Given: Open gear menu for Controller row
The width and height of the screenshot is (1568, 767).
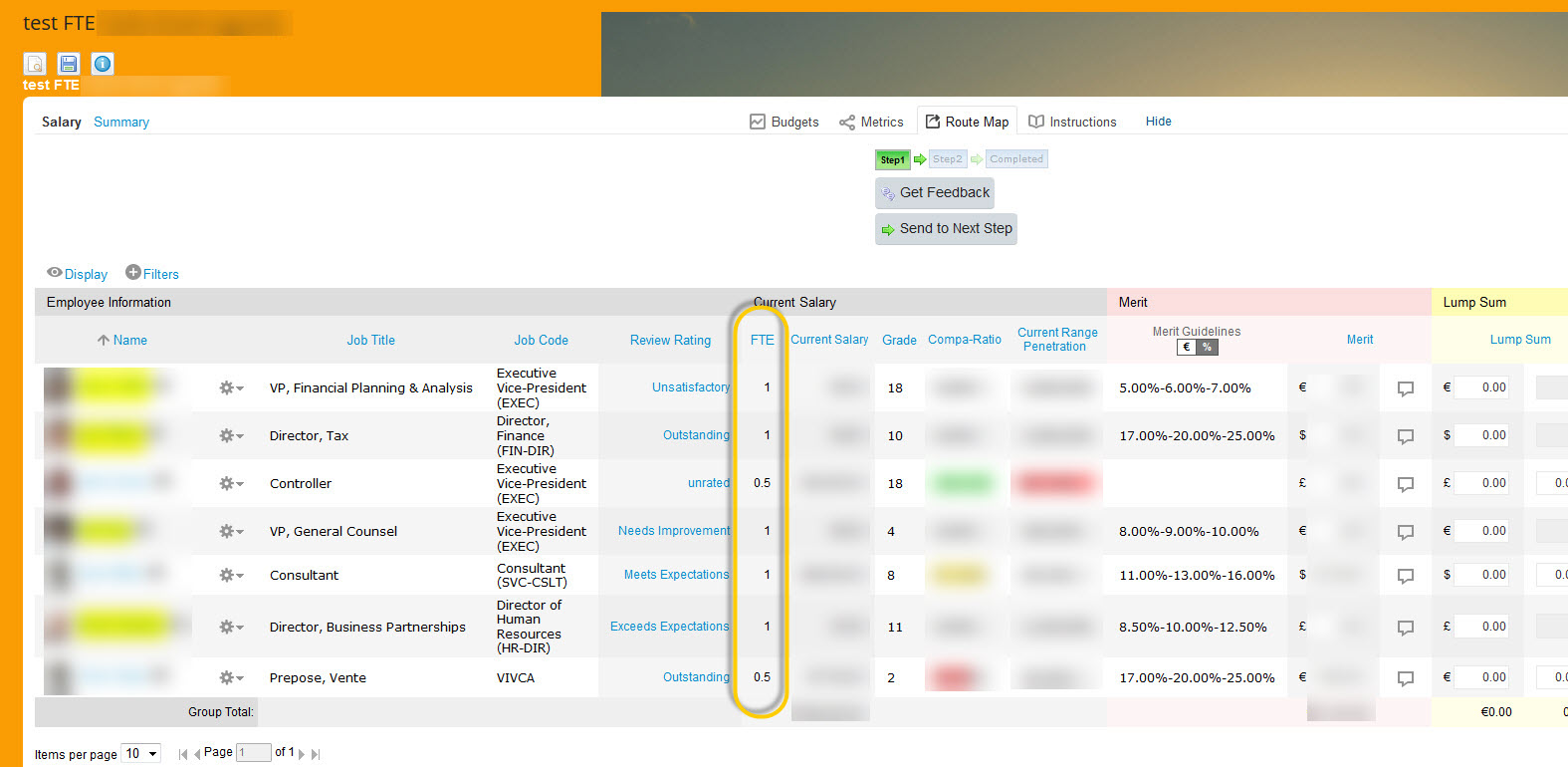Looking at the screenshot, I should tap(231, 483).
